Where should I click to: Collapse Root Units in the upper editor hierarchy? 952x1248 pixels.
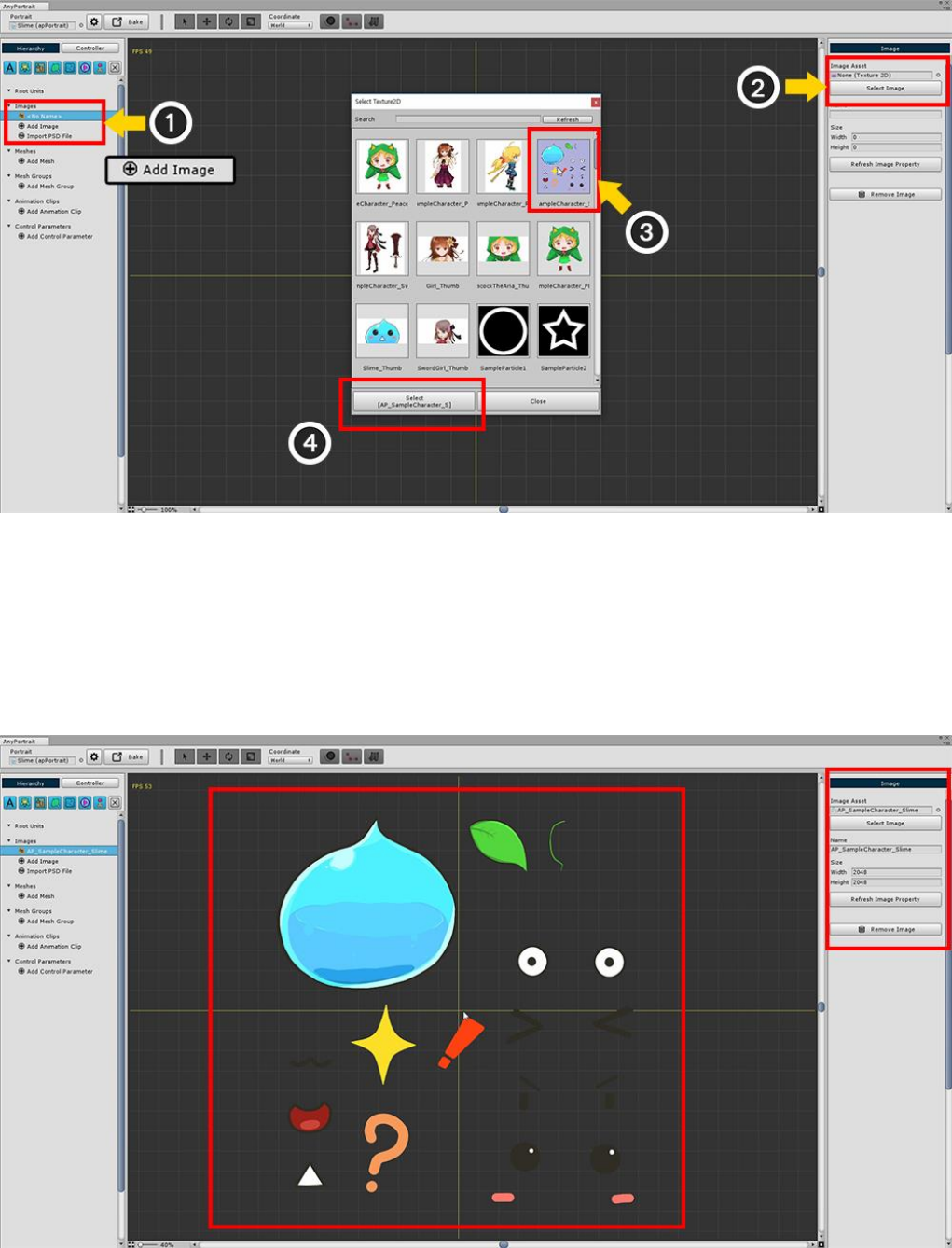(x=9, y=91)
